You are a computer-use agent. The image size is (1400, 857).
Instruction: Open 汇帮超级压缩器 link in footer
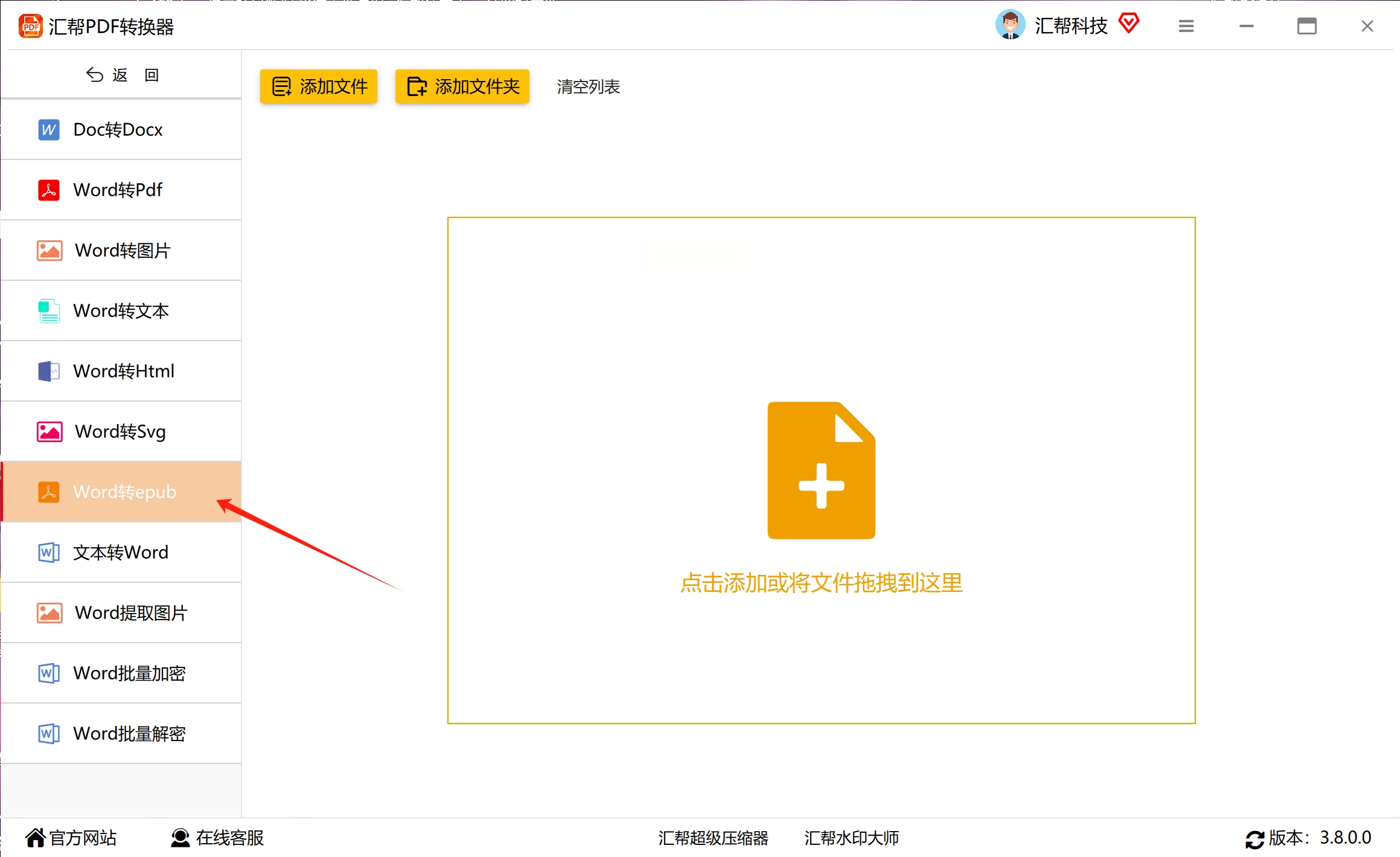713,838
